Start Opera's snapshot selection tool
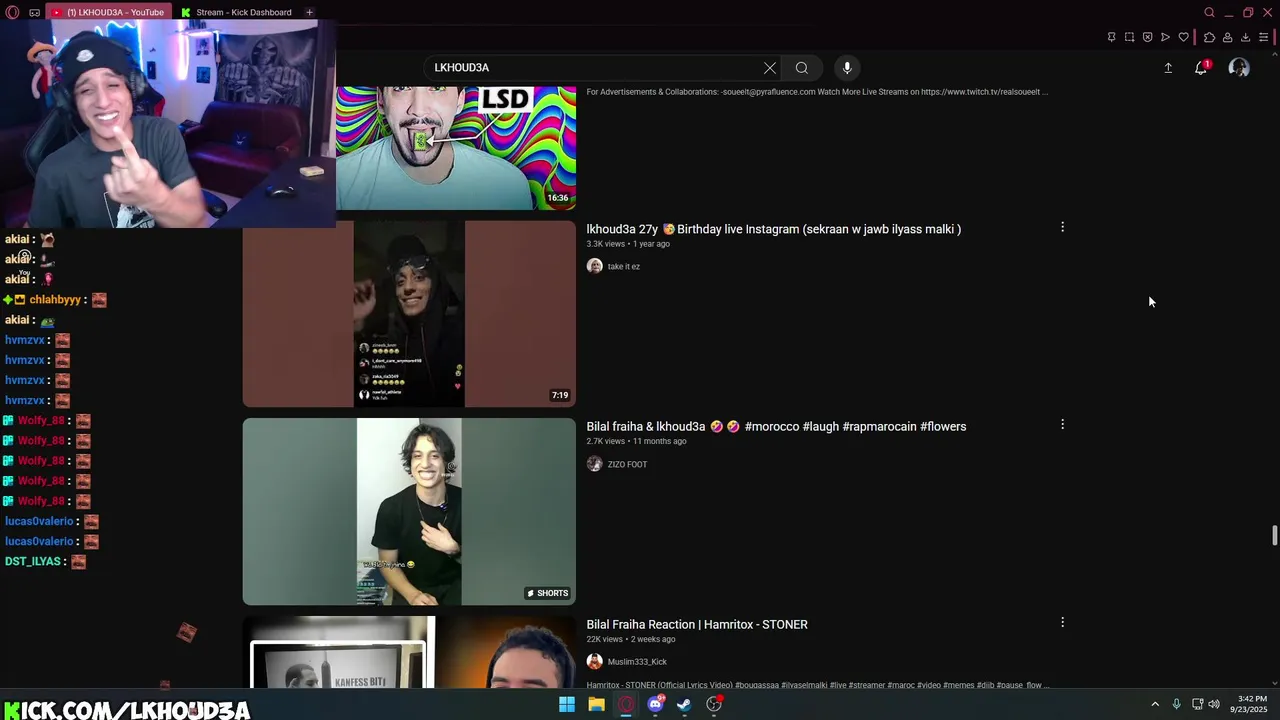The width and height of the screenshot is (1280, 720). coord(1129,37)
